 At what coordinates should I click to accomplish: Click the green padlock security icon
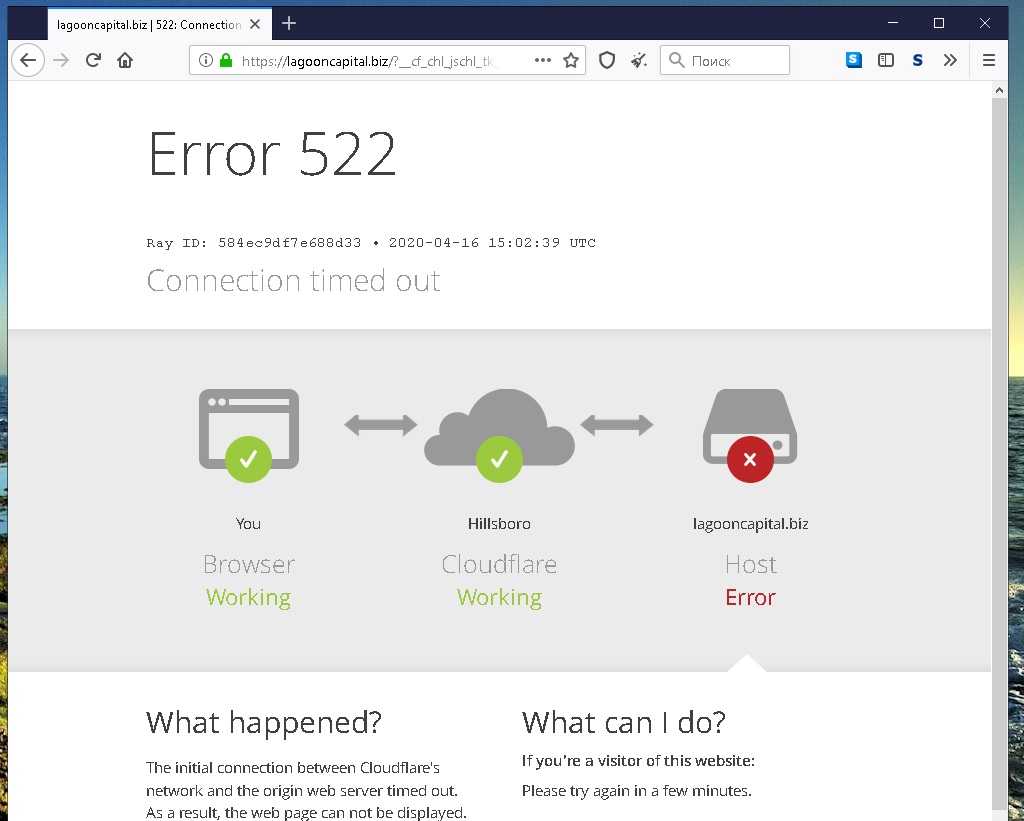226,61
